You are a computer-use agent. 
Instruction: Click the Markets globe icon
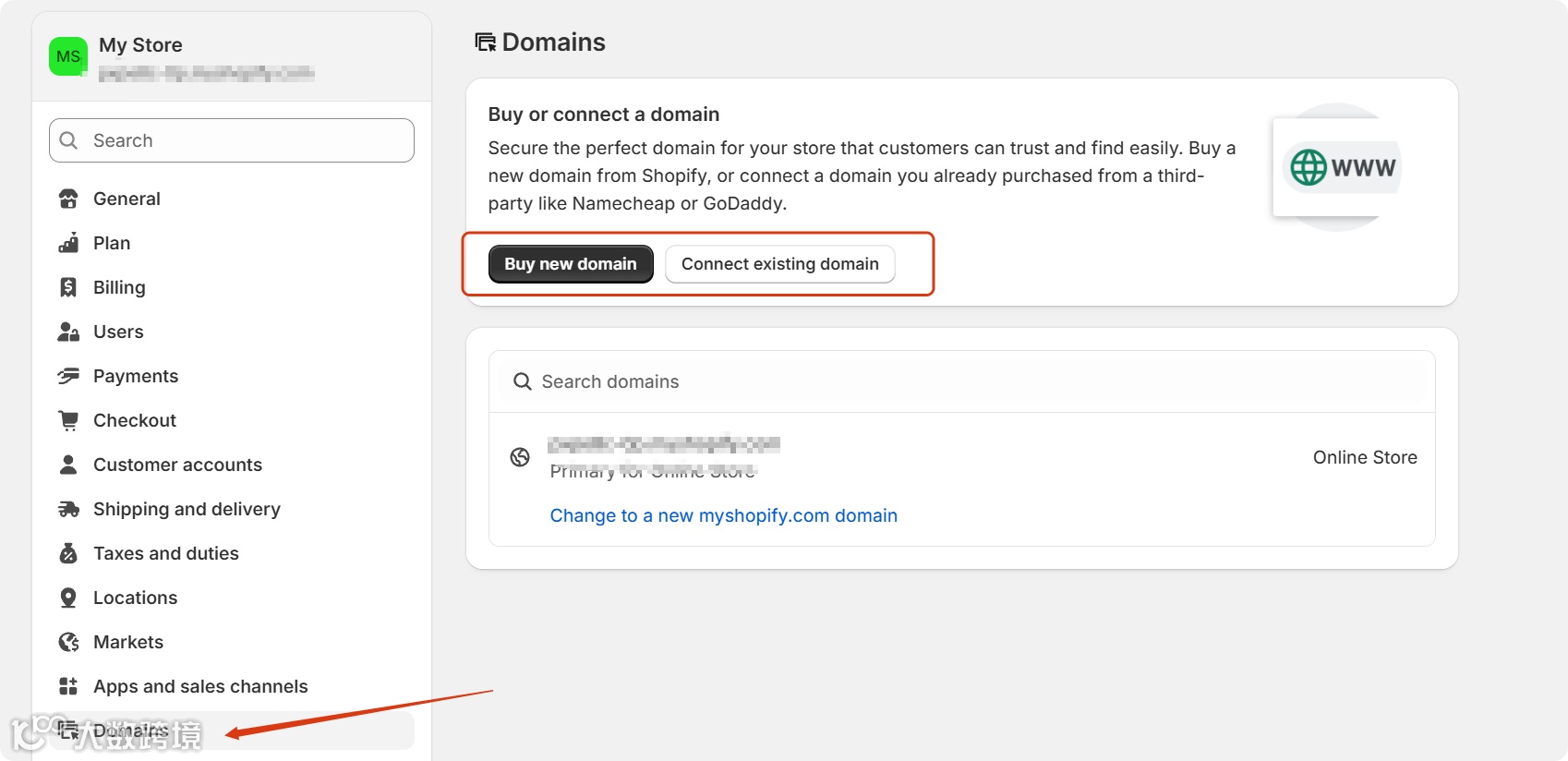(x=68, y=642)
